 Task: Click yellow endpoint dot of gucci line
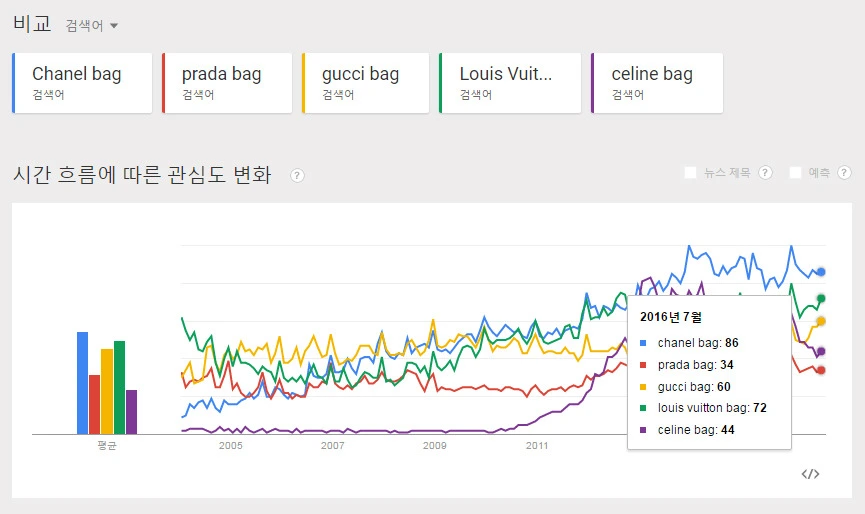(x=821, y=321)
